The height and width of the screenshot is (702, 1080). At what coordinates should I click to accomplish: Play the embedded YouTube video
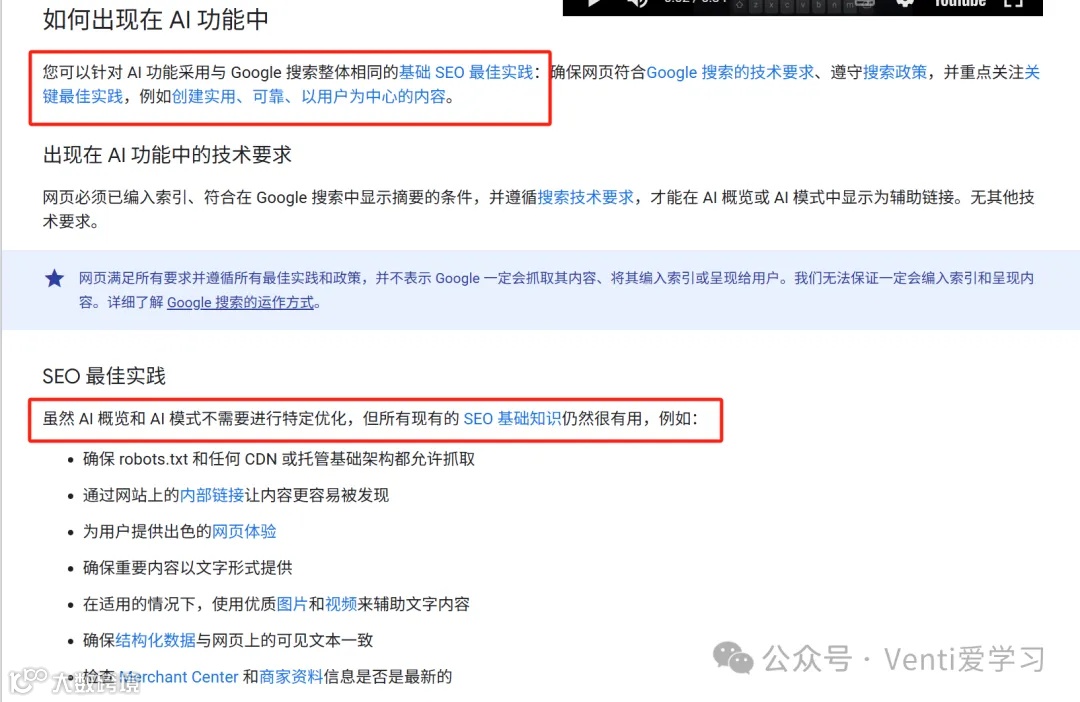[594, 3]
